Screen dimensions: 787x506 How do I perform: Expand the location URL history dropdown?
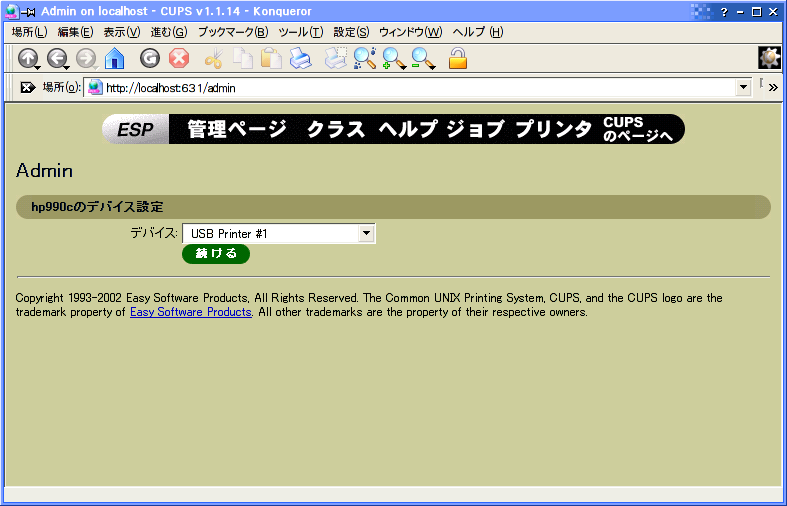[x=742, y=88]
